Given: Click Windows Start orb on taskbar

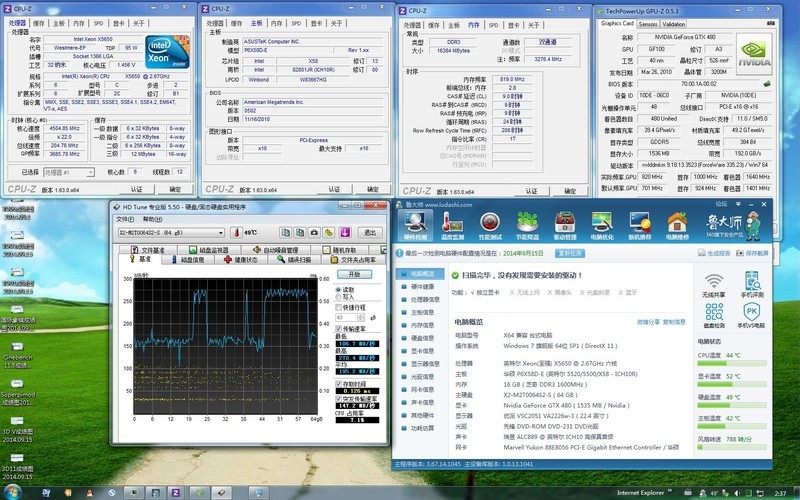Looking at the screenshot, I should click(12, 492).
